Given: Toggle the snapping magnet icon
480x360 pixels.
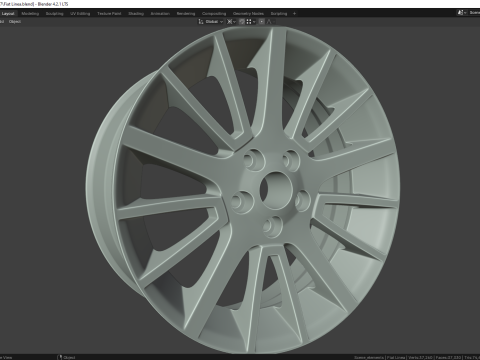Looking at the screenshot, I should pyautogui.click(x=242, y=22).
